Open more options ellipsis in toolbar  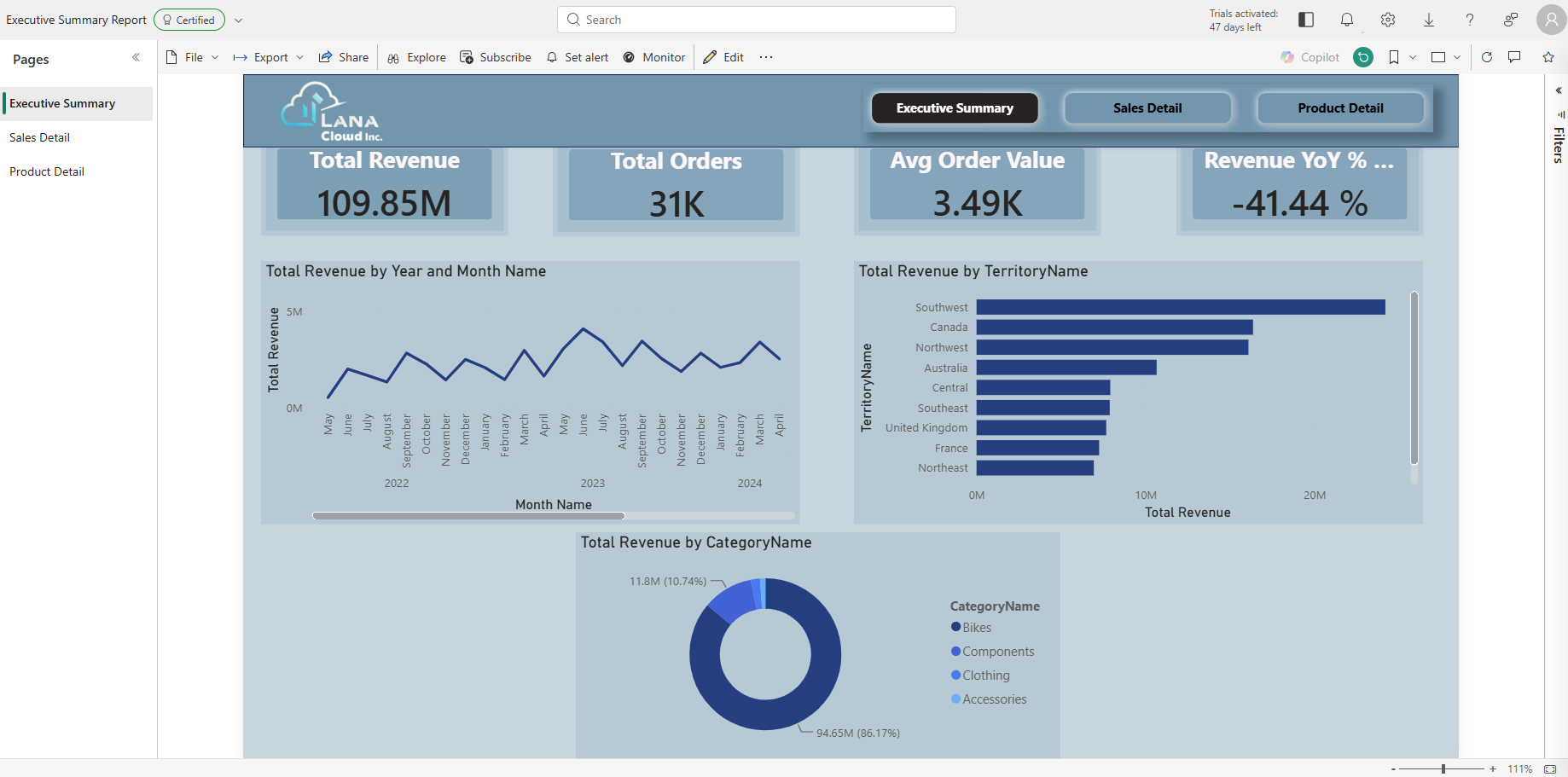[766, 57]
